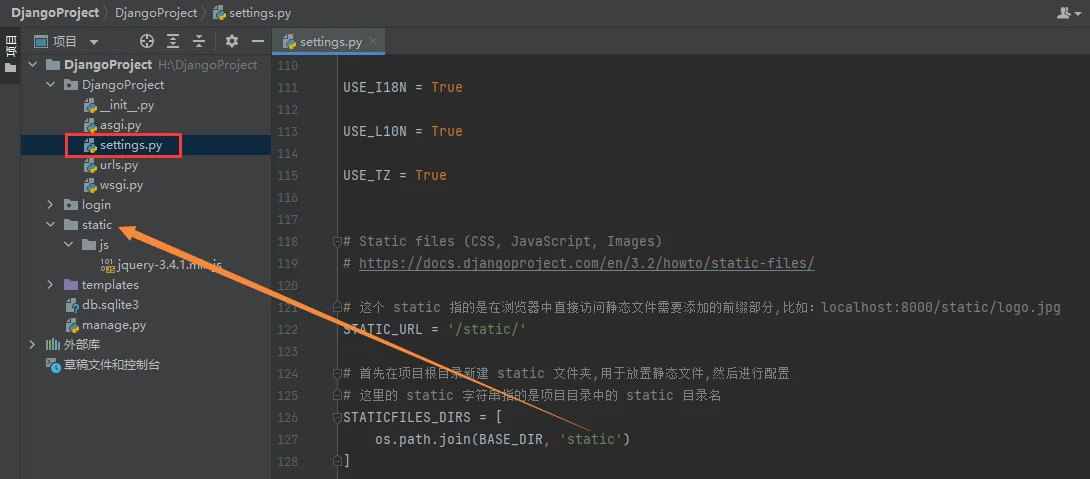Click USE_I18N on line 111

pos(375,88)
